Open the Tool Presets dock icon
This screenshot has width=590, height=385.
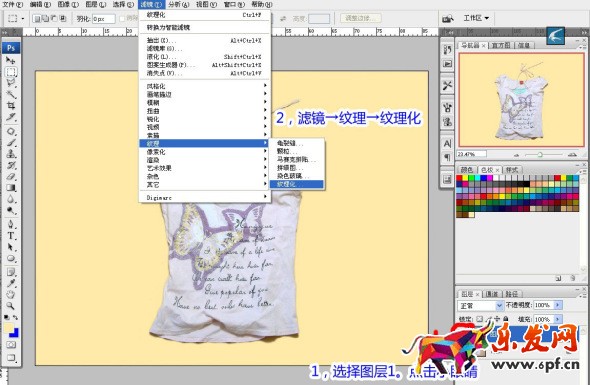point(447,86)
